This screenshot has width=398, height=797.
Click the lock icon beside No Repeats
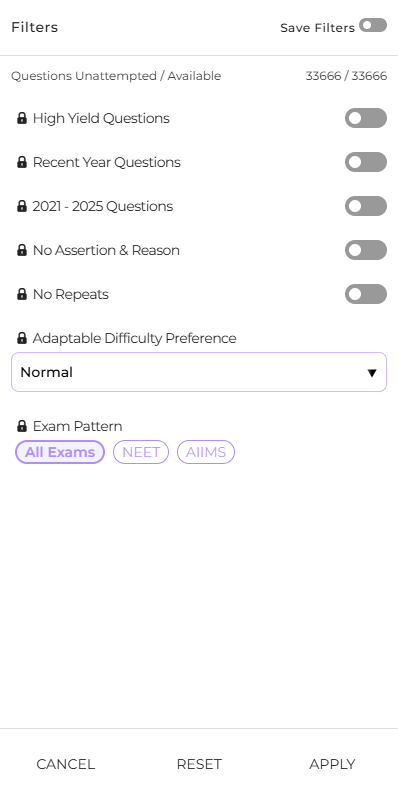(x=22, y=294)
